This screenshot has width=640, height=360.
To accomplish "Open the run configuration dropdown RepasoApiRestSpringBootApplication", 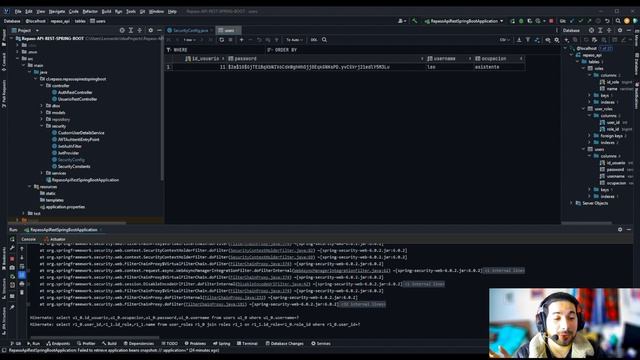I will tap(464, 21).
